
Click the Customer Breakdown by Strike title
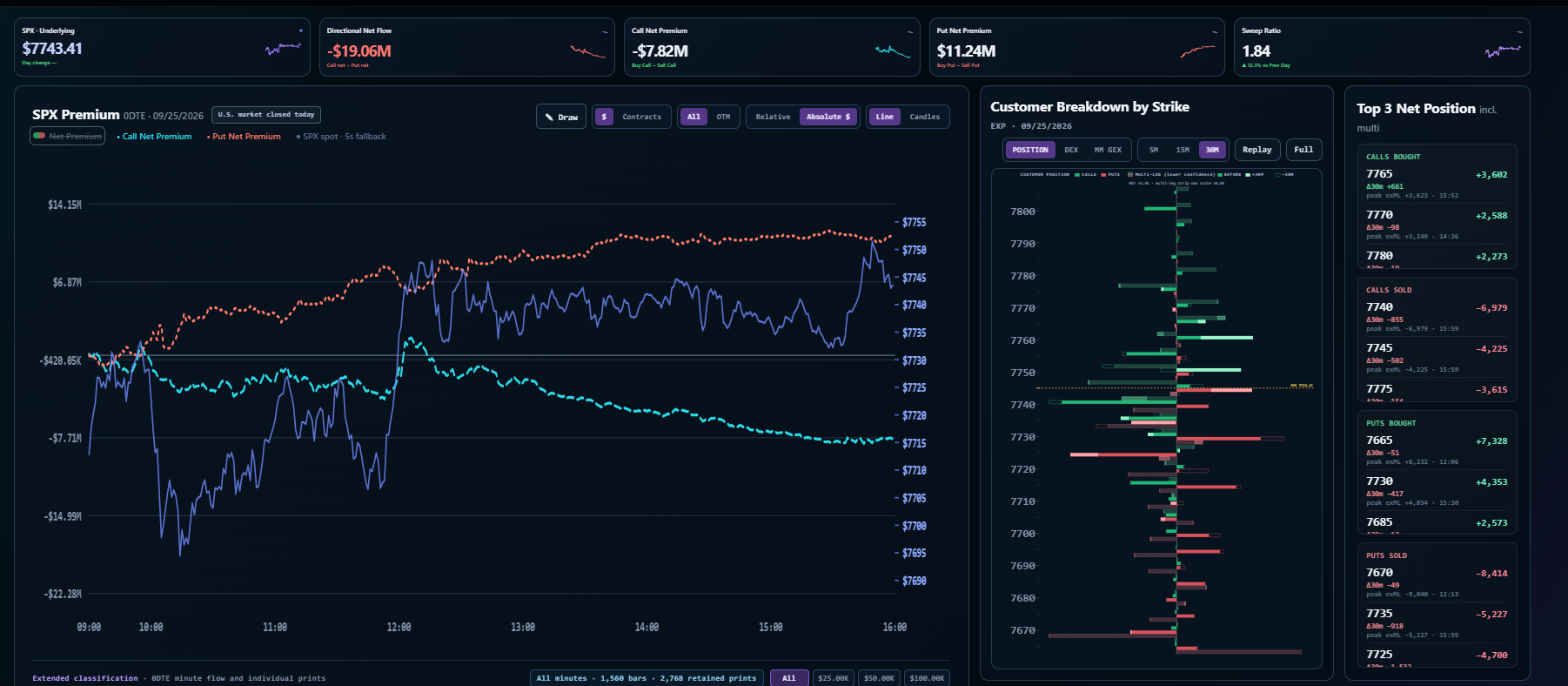[1089, 107]
